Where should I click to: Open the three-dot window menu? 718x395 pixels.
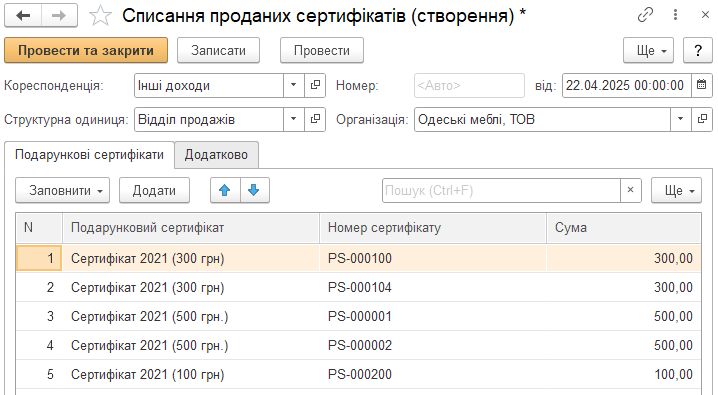click(675, 15)
